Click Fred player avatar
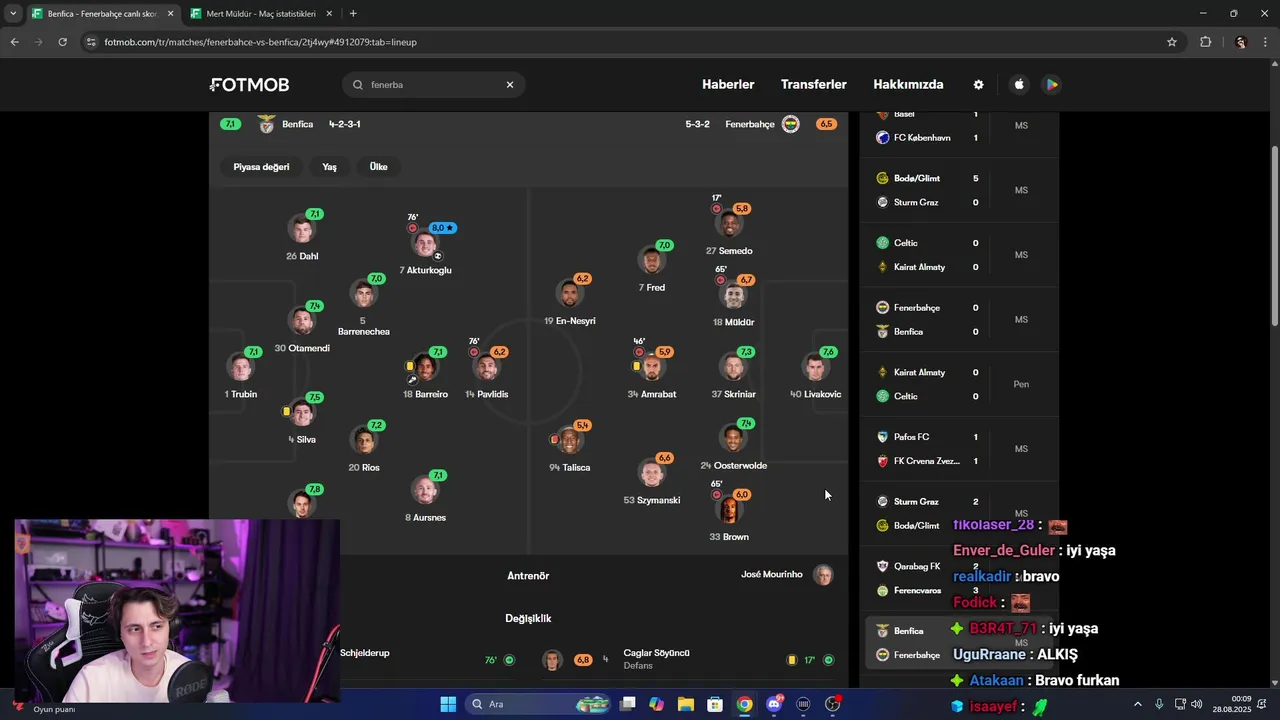This screenshot has width=1280, height=720. click(651, 261)
